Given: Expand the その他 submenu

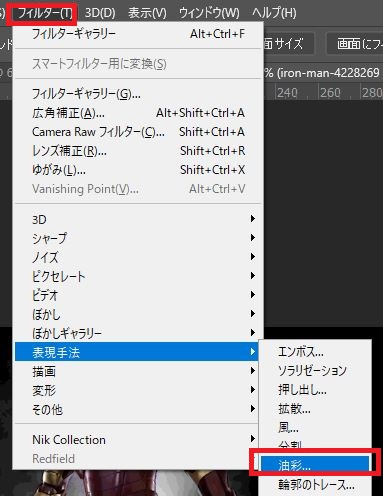Looking at the screenshot, I should coord(137,409).
